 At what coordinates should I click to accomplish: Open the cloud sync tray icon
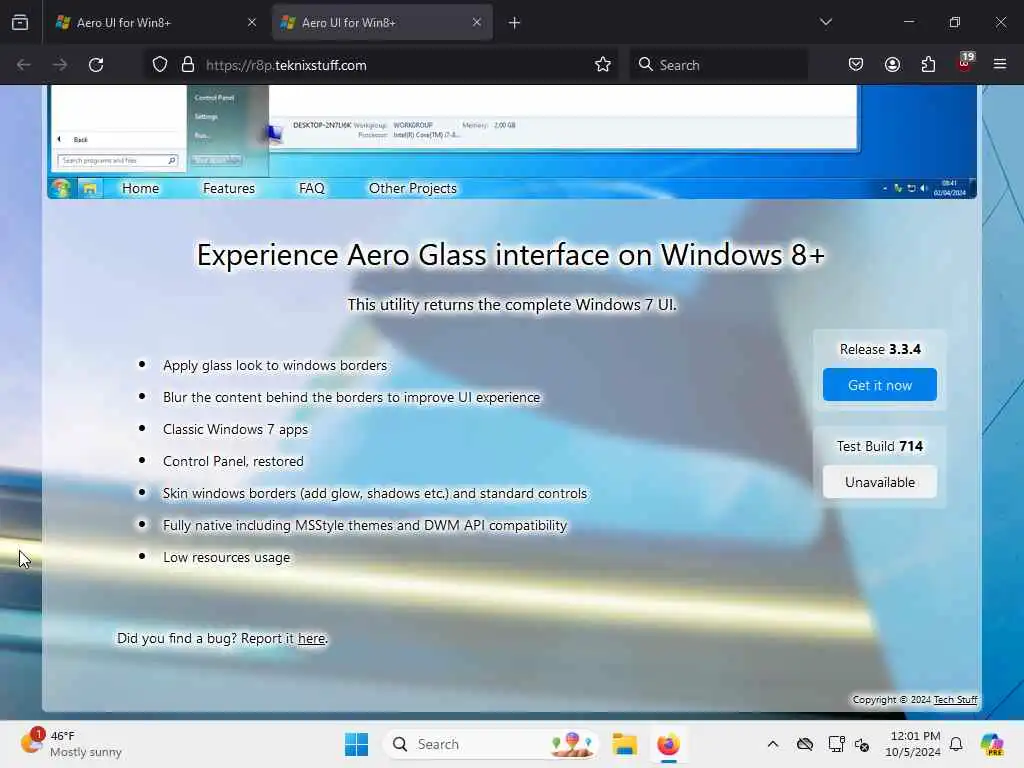pos(805,744)
